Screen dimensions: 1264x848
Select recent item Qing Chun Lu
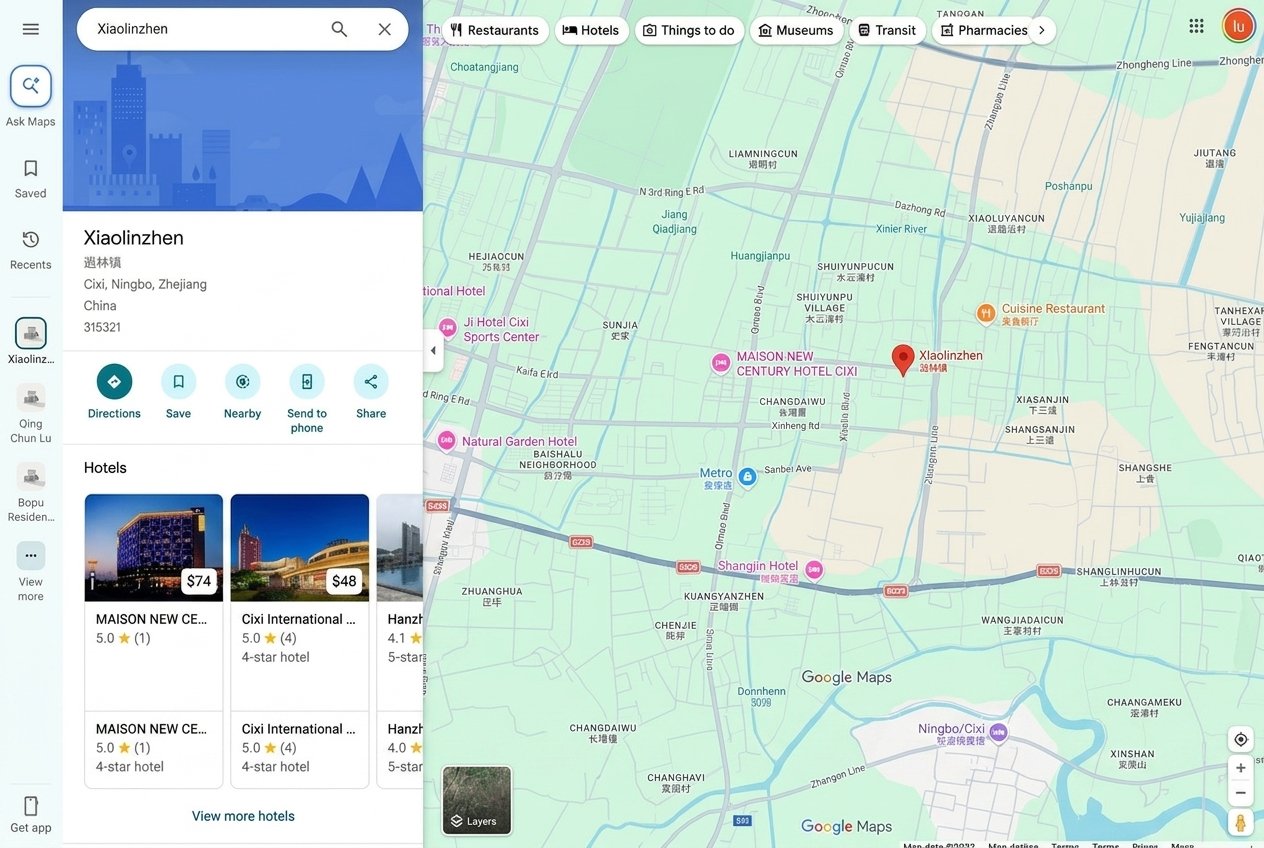coord(30,413)
